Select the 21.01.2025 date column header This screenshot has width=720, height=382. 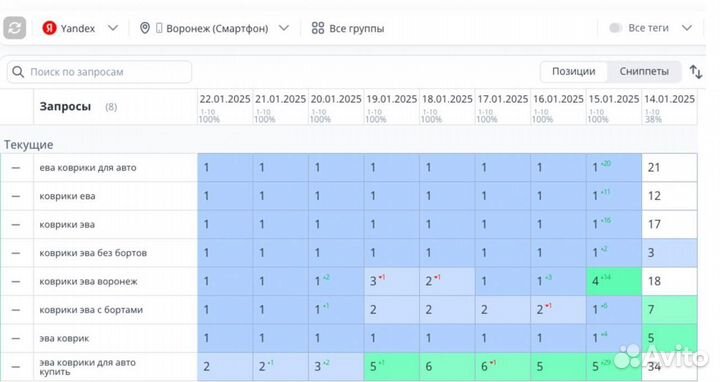point(281,107)
